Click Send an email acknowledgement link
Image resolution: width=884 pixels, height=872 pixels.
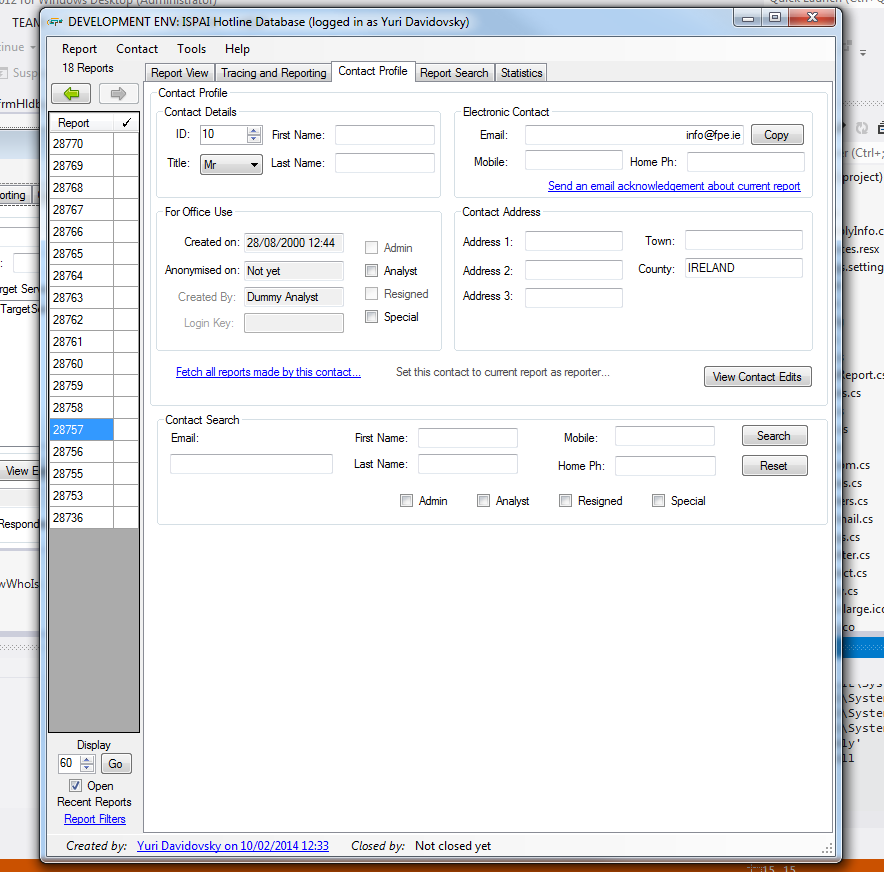pos(674,186)
